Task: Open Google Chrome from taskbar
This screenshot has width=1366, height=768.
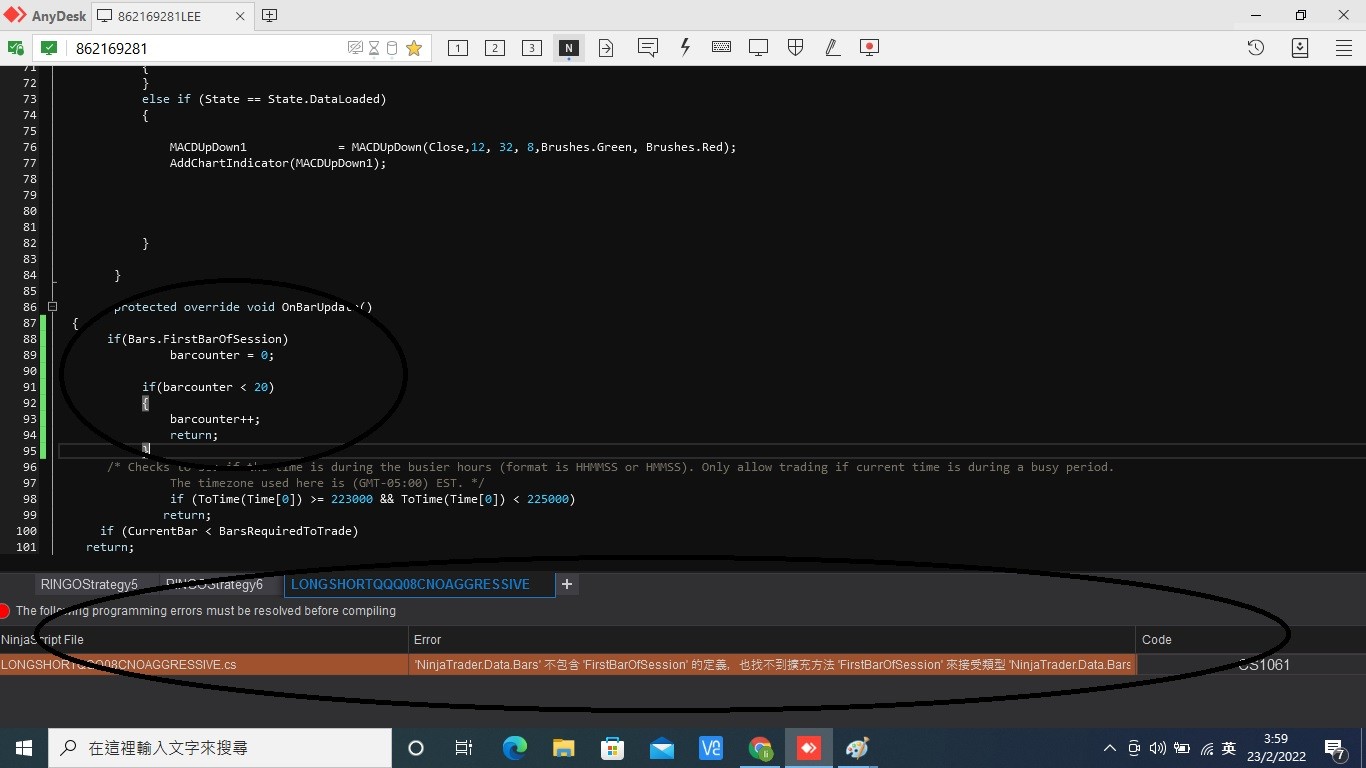Action: pos(760,748)
